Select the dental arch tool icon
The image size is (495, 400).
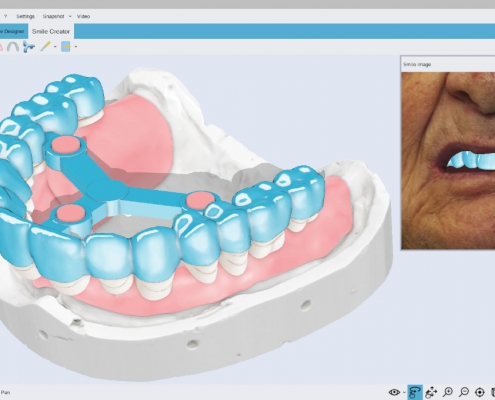[12, 47]
